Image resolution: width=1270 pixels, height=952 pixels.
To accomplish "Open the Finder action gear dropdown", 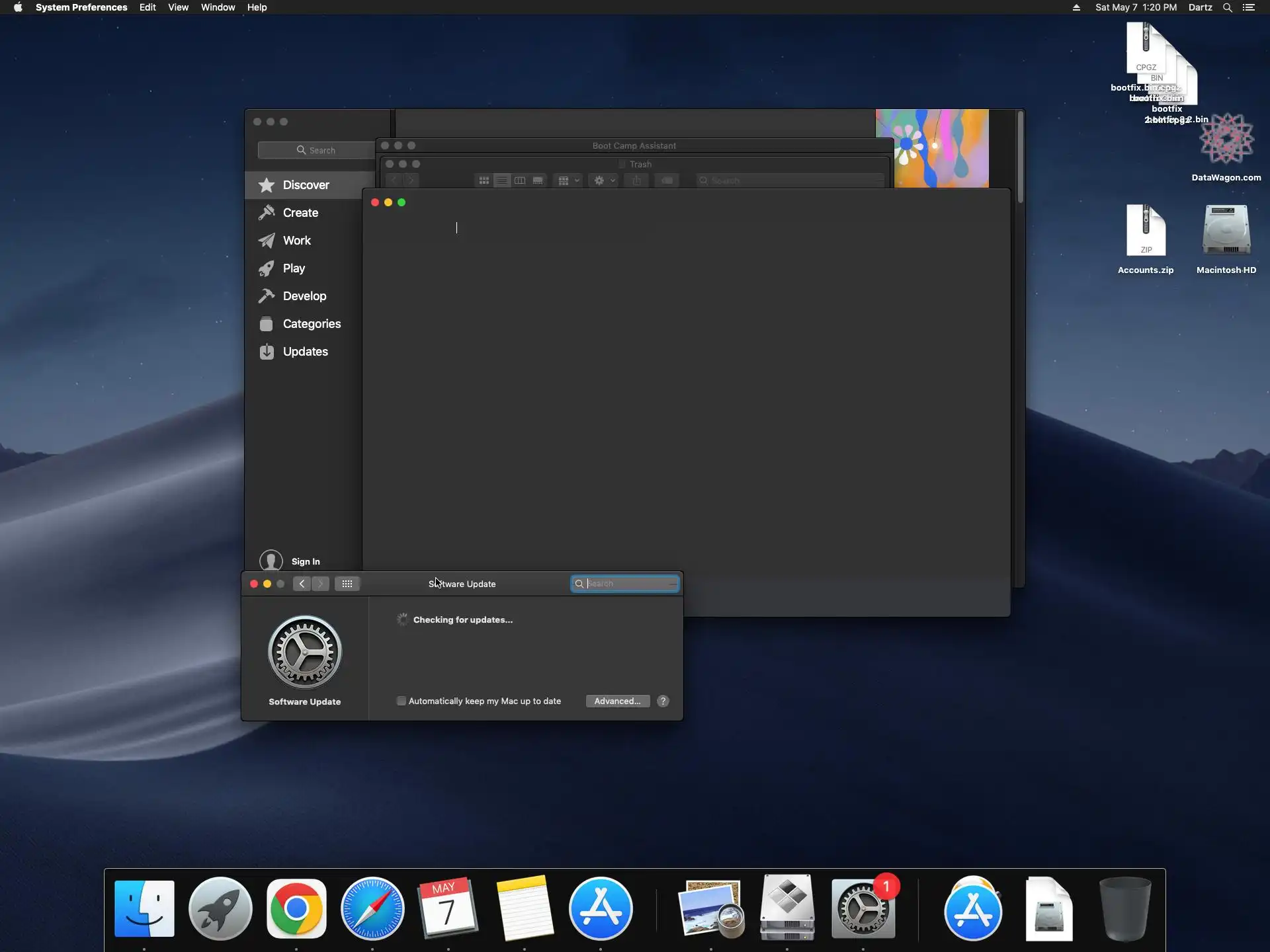I will pos(603,180).
